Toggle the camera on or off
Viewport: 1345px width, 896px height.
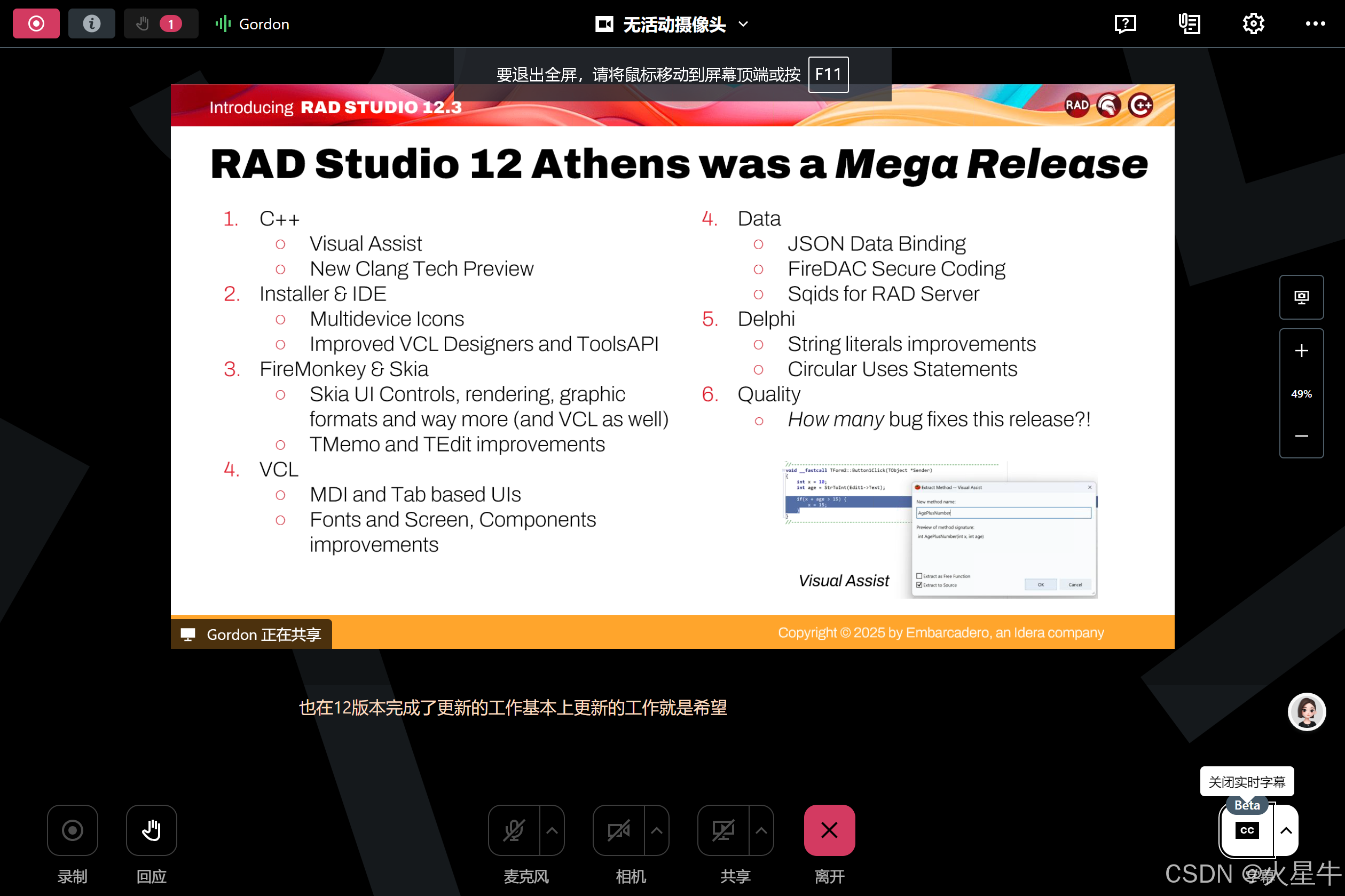click(618, 830)
